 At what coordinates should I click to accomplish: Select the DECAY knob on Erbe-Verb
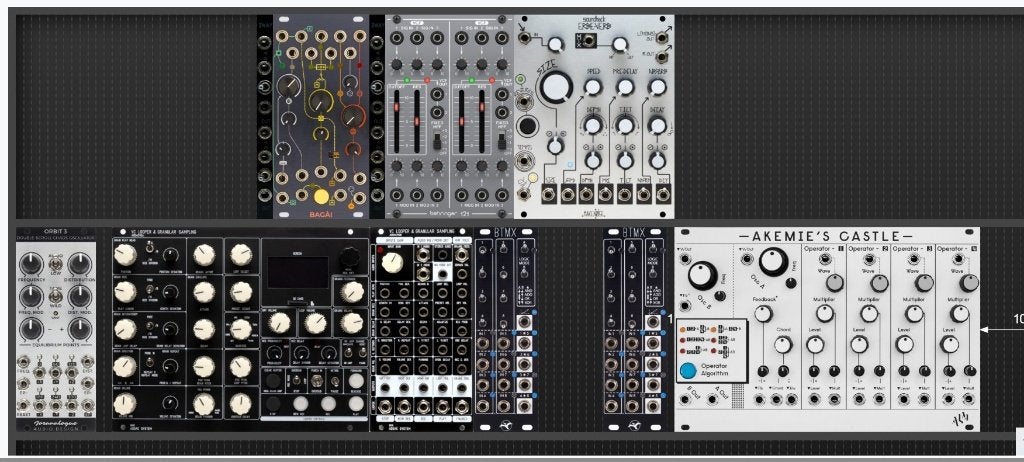(658, 125)
